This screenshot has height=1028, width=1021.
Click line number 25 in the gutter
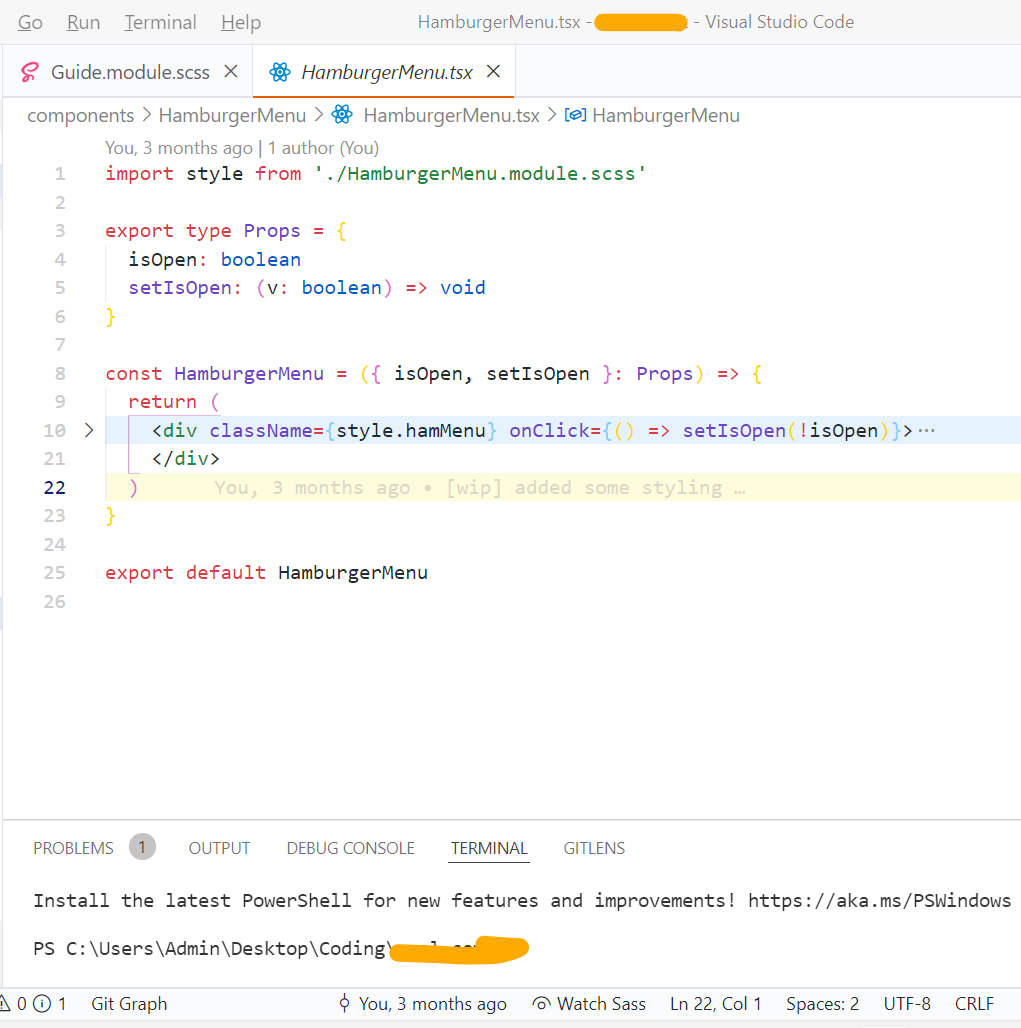[x=54, y=572]
